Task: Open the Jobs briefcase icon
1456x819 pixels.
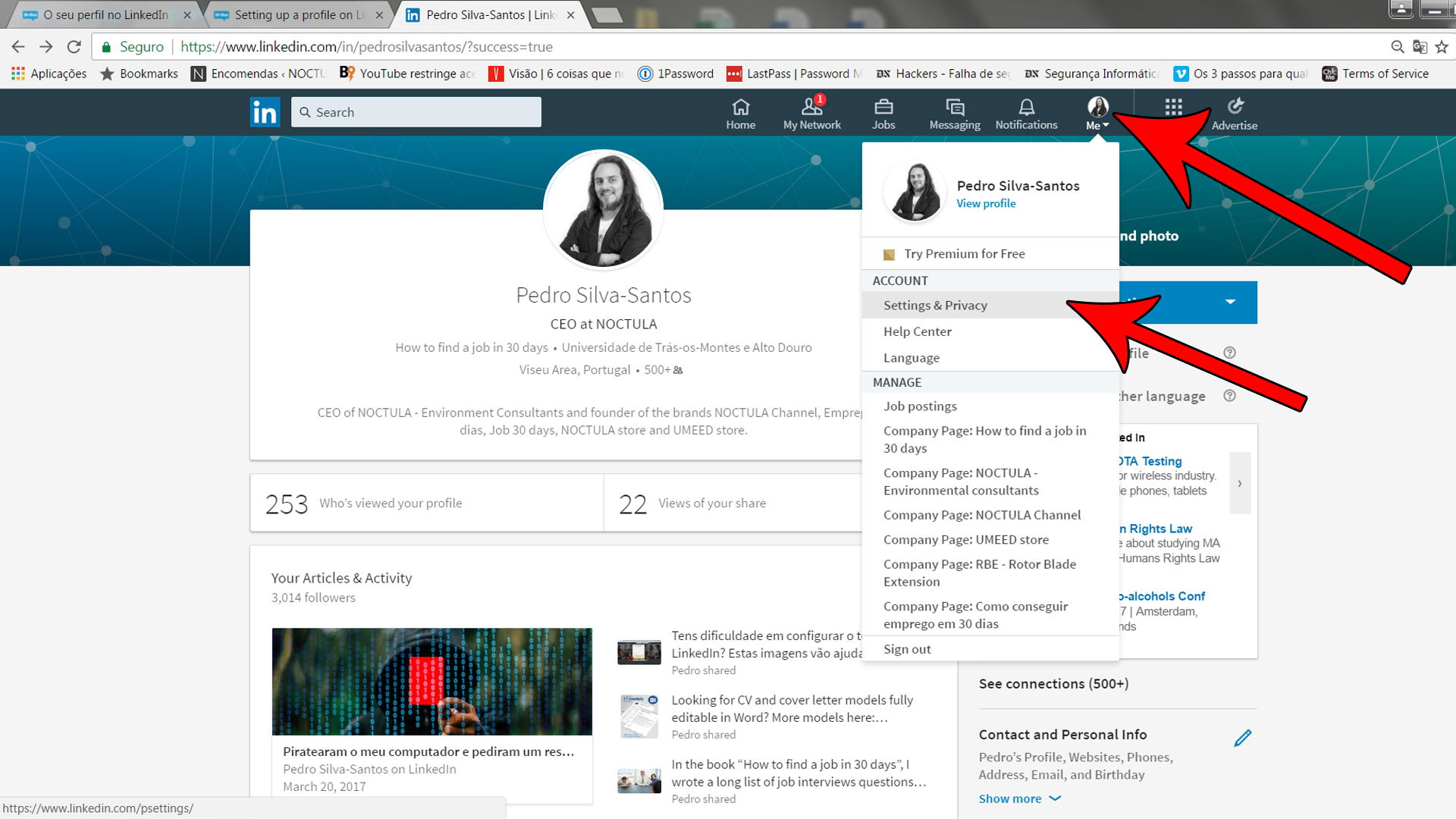Action: (x=883, y=114)
